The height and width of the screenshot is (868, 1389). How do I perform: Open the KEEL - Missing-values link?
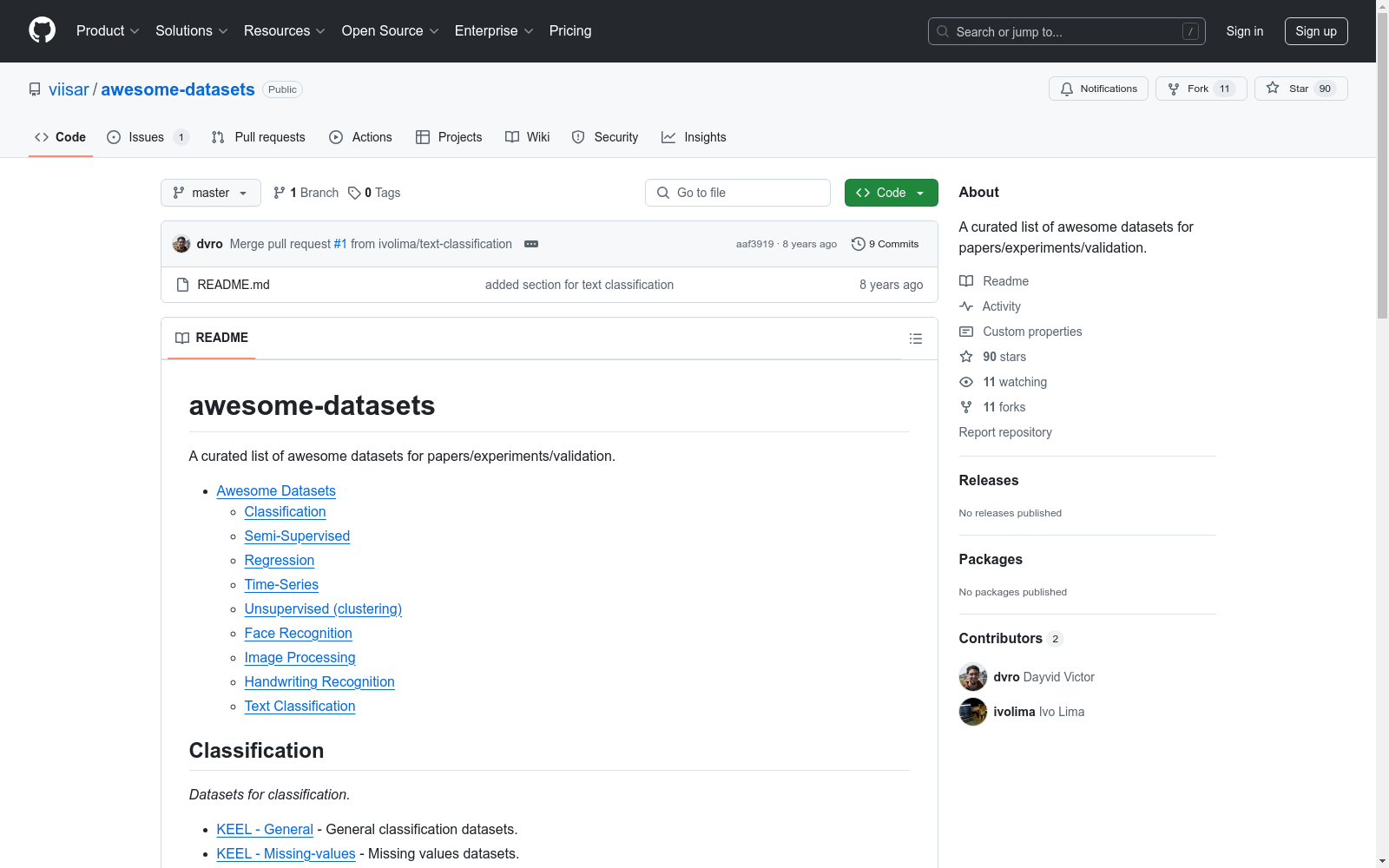pyautogui.click(x=286, y=854)
